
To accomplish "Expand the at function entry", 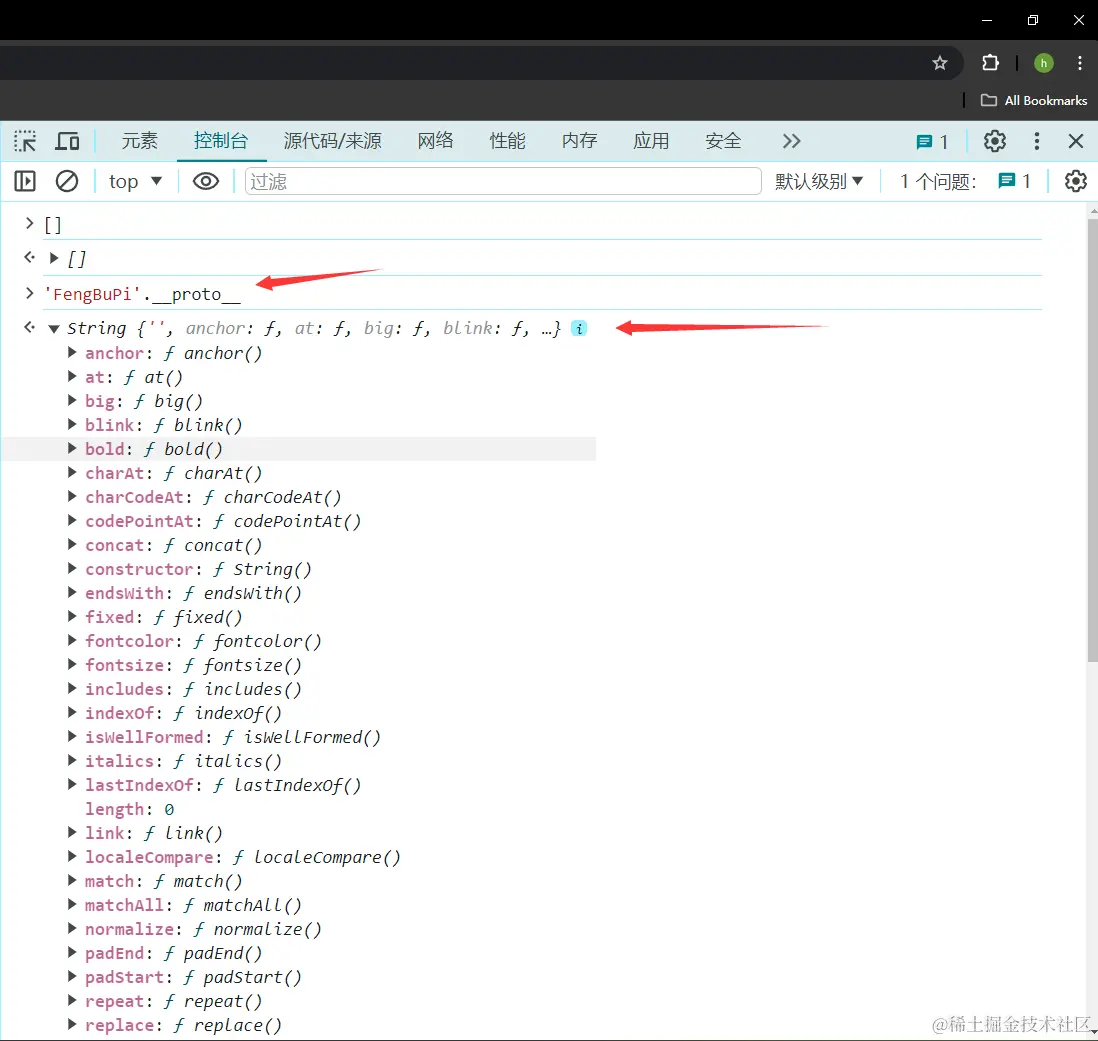I will coord(71,377).
